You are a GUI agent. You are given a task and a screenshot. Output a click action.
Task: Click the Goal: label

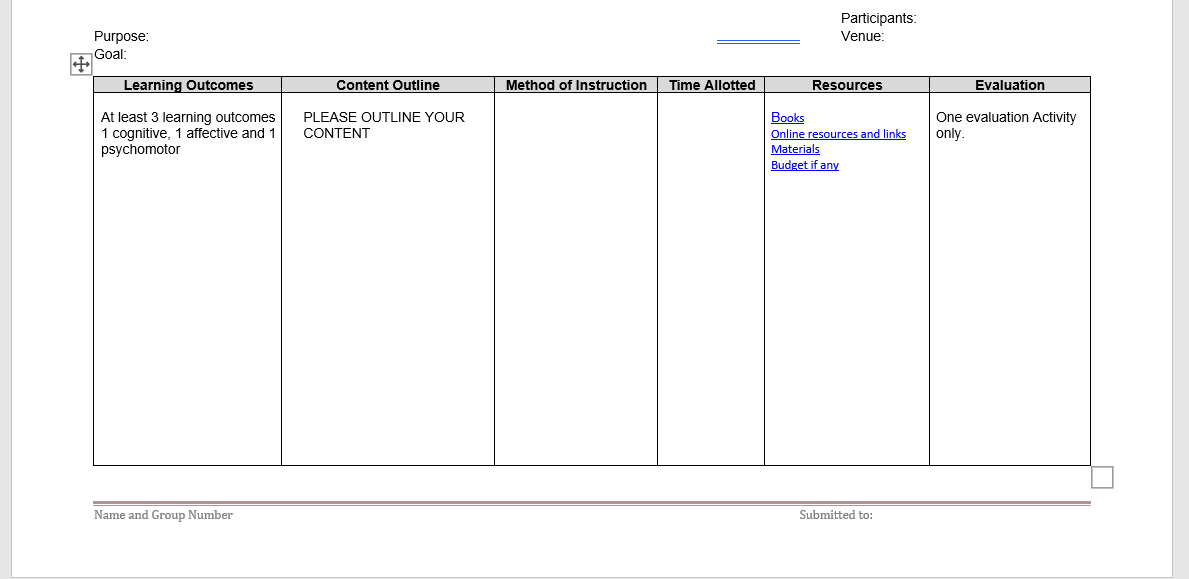tap(111, 55)
